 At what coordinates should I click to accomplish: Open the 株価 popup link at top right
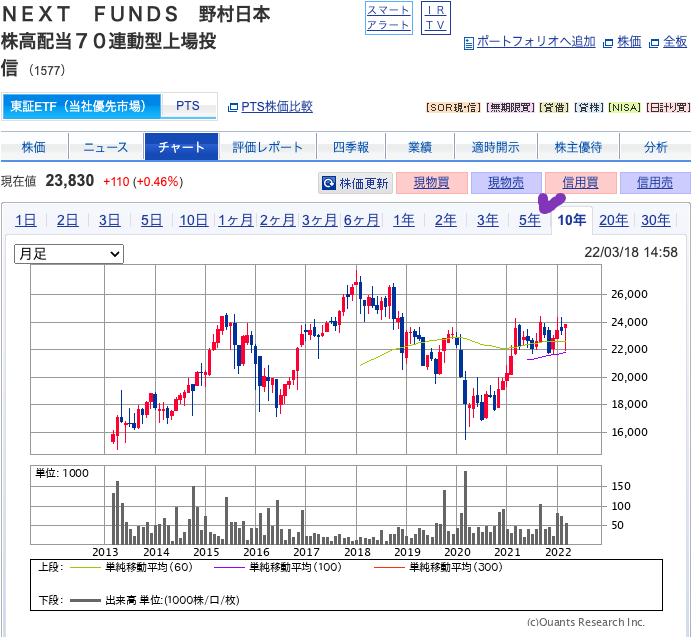(629, 42)
